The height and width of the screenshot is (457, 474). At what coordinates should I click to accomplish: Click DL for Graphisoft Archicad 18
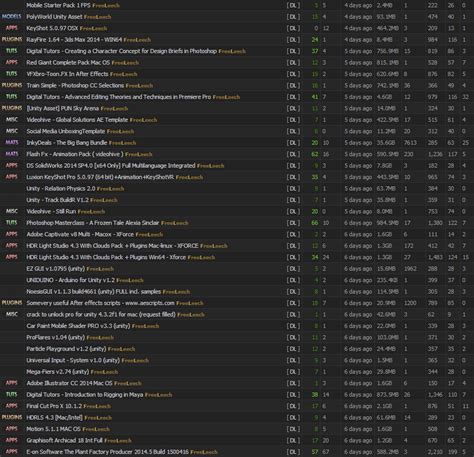click(x=293, y=440)
